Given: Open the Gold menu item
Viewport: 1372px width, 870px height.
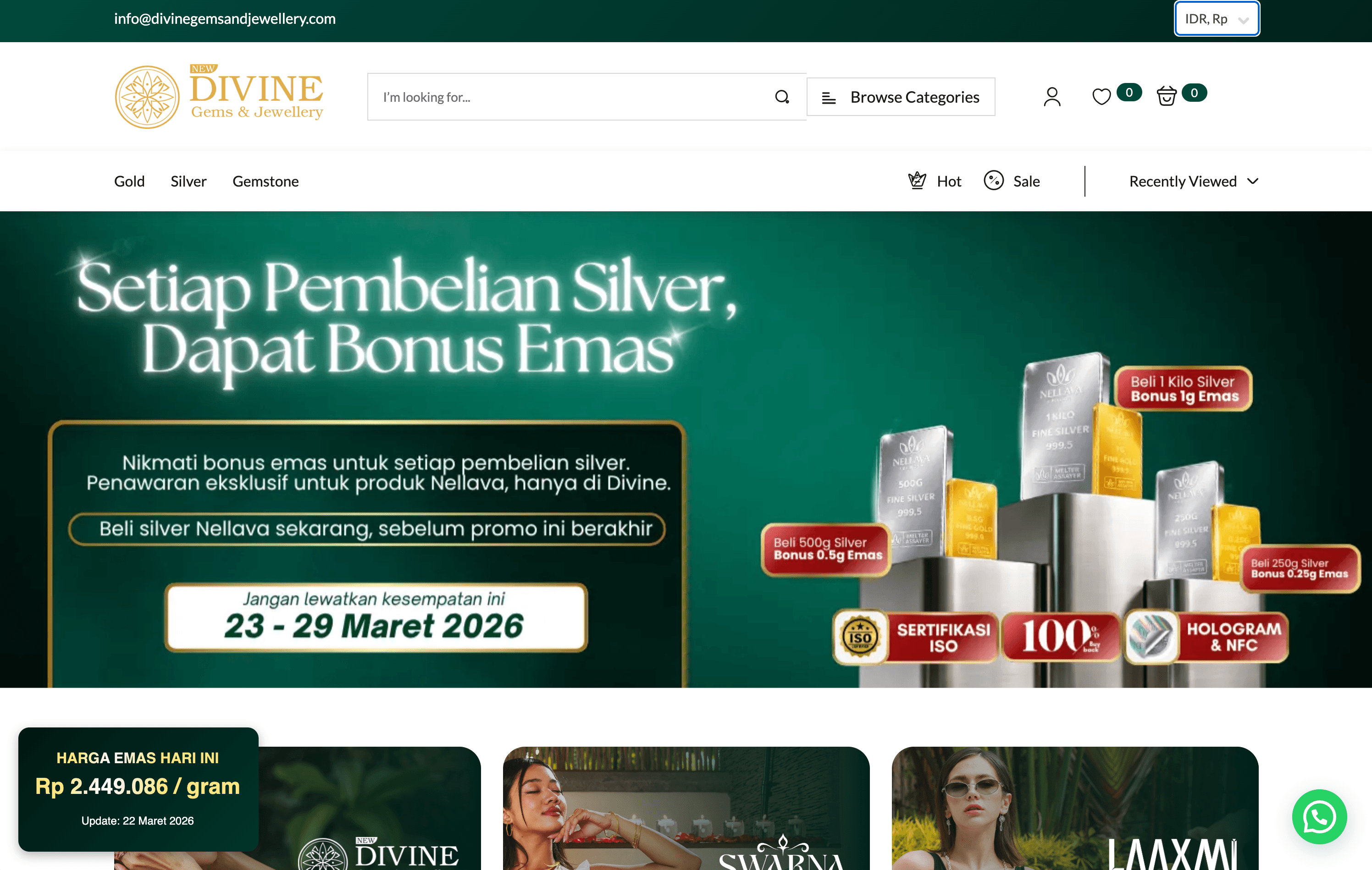Looking at the screenshot, I should click(129, 181).
